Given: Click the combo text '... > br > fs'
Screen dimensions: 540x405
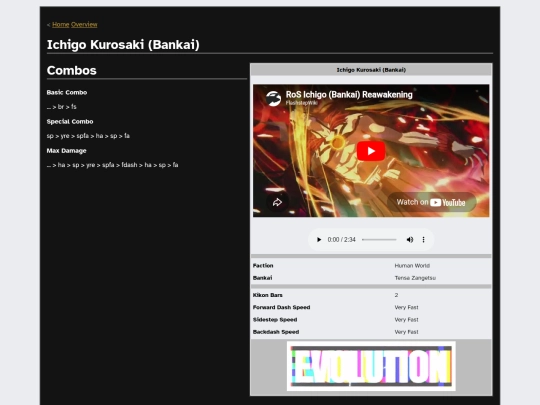Looking at the screenshot, I should coord(62,107).
